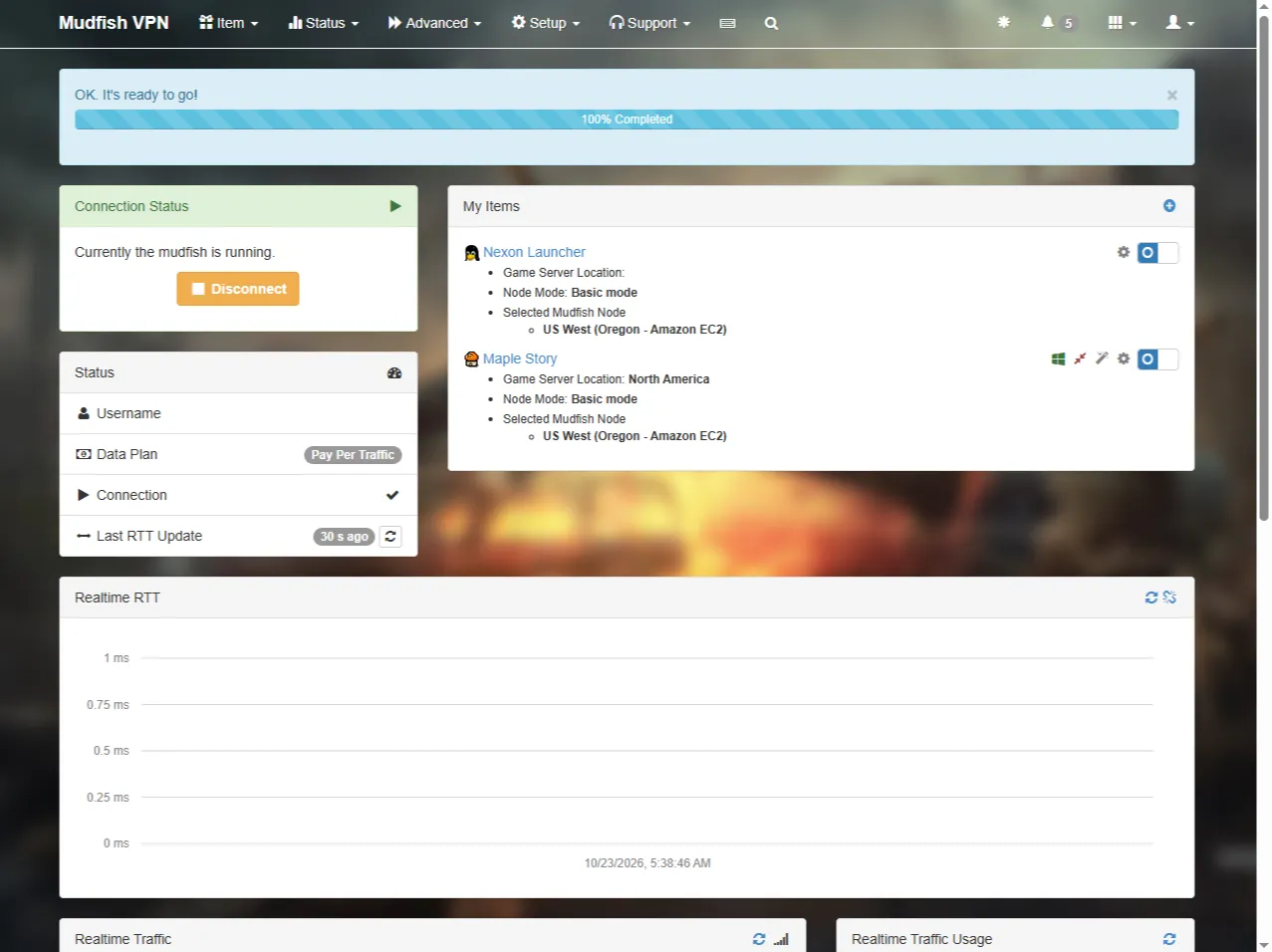Click the Realtime RTT chart area
1272x952 pixels.
627,758
